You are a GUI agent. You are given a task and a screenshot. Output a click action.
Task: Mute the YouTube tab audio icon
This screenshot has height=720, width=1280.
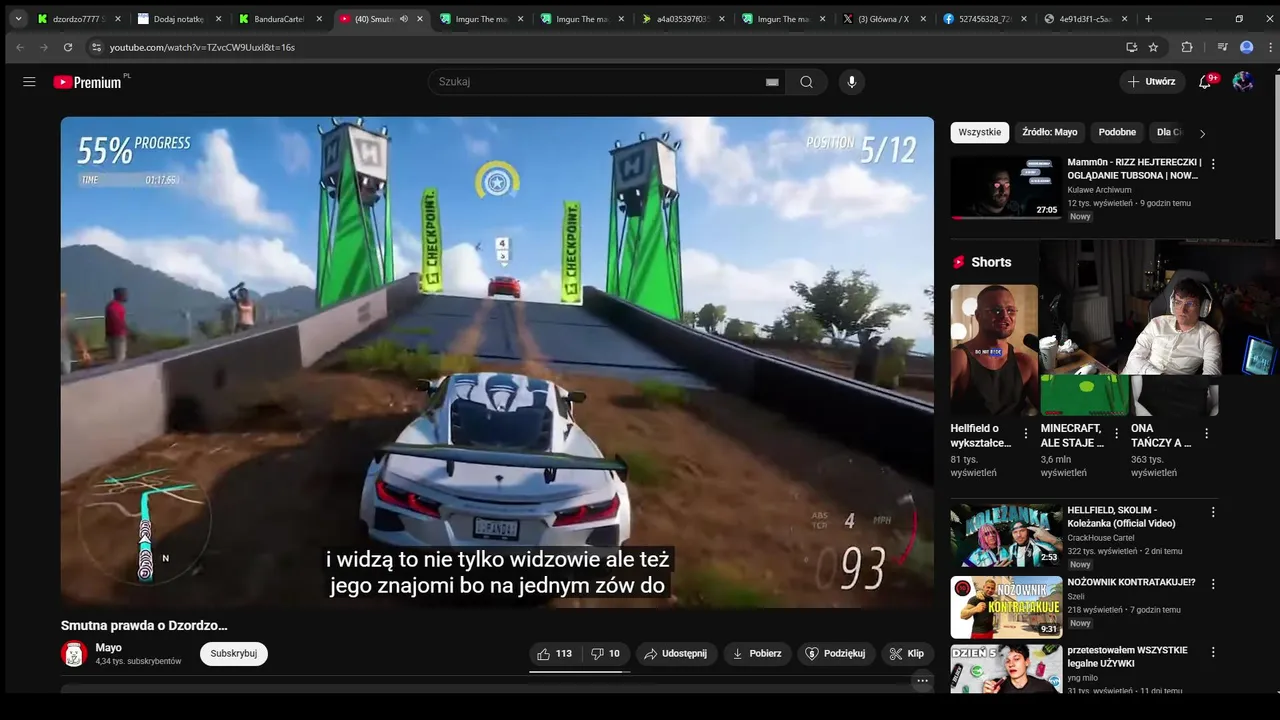coord(404,19)
